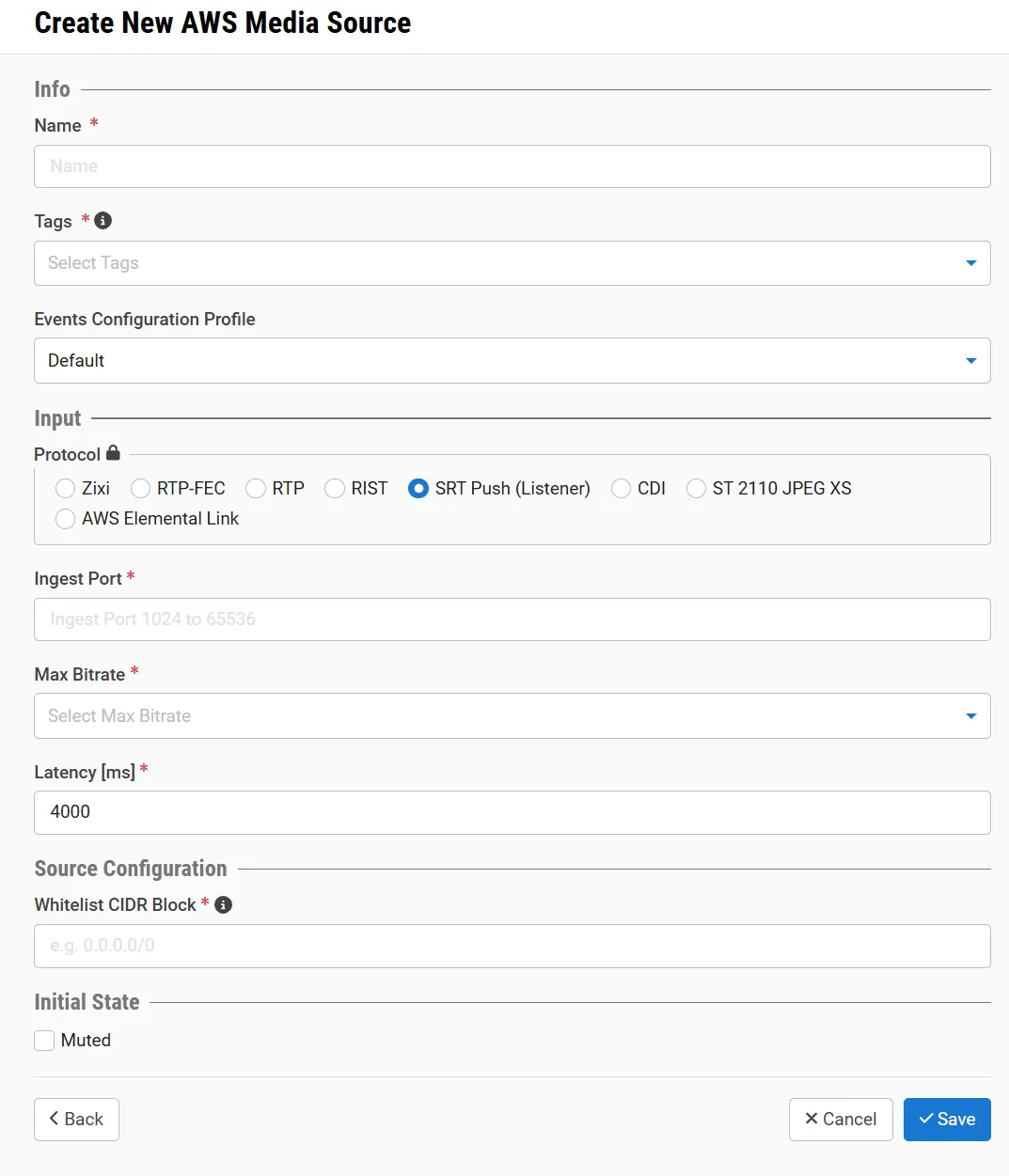The height and width of the screenshot is (1176, 1009).
Task: Click the 'Initial State' section heading
Action: click(x=87, y=1002)
